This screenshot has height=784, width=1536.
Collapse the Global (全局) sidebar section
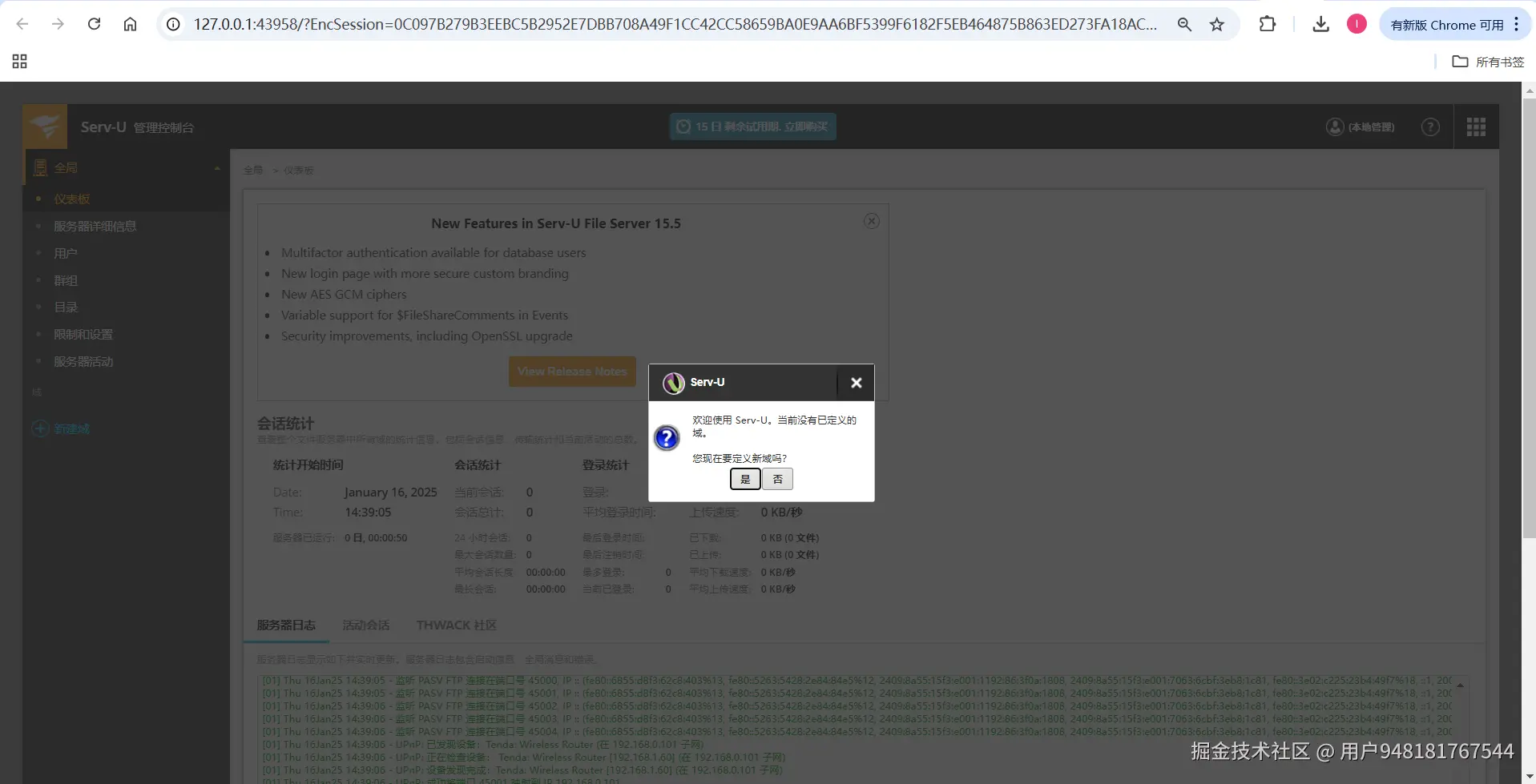click(x=217, y=168)
